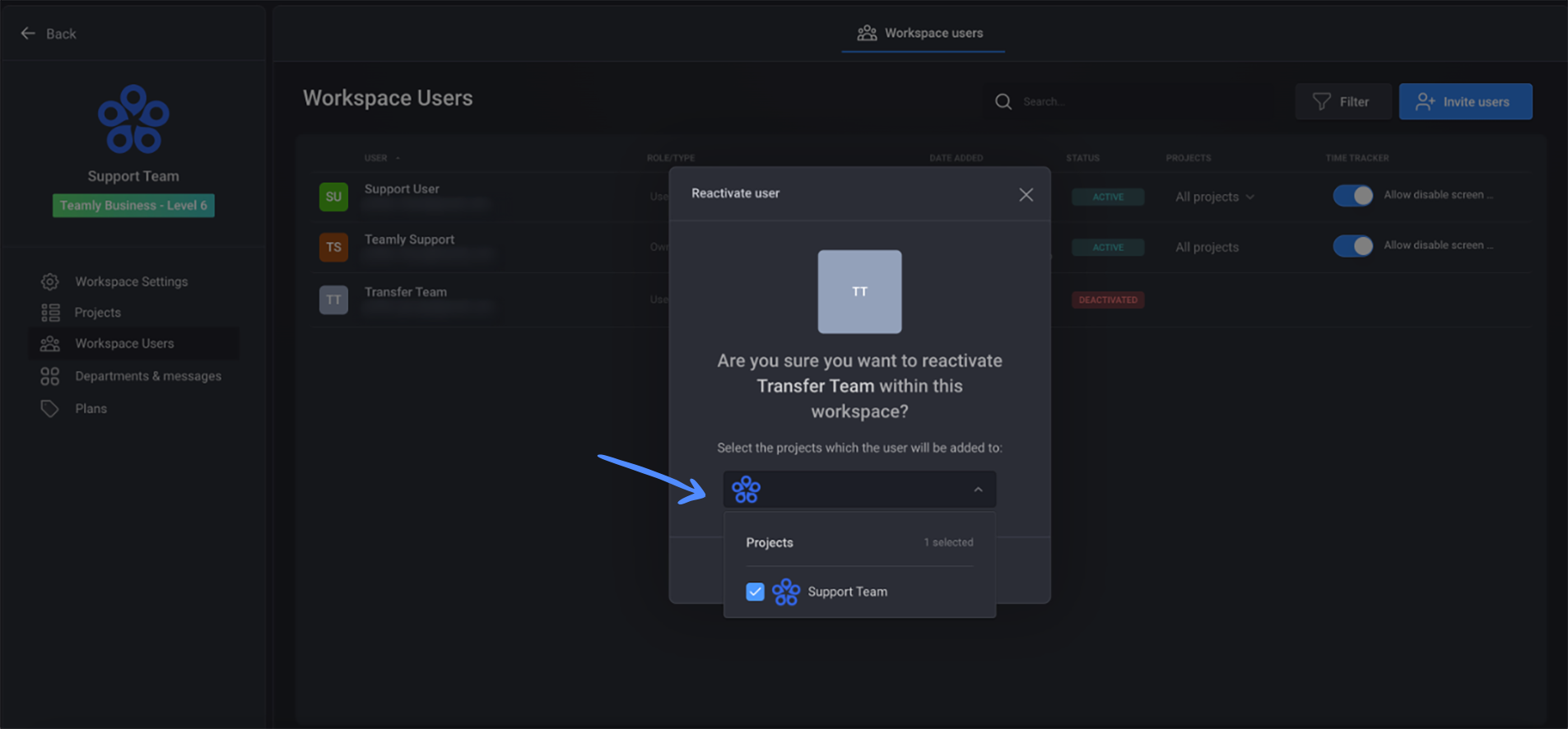Click the Transfer Team name in table
Viewport: 1568px width, 729px height.
[x=406, y=292]
